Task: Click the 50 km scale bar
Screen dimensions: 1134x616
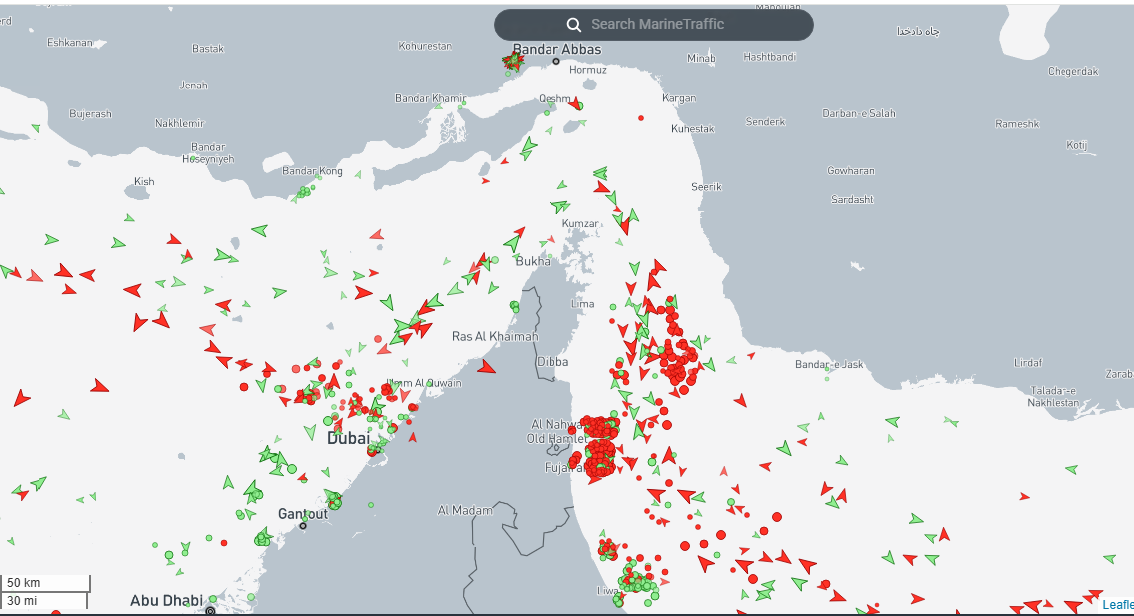Action: coord(46,583)
